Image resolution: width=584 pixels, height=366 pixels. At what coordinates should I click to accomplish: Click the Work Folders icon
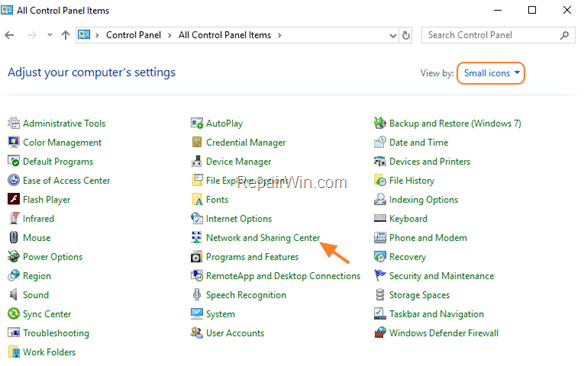click(x=14, y=352)
